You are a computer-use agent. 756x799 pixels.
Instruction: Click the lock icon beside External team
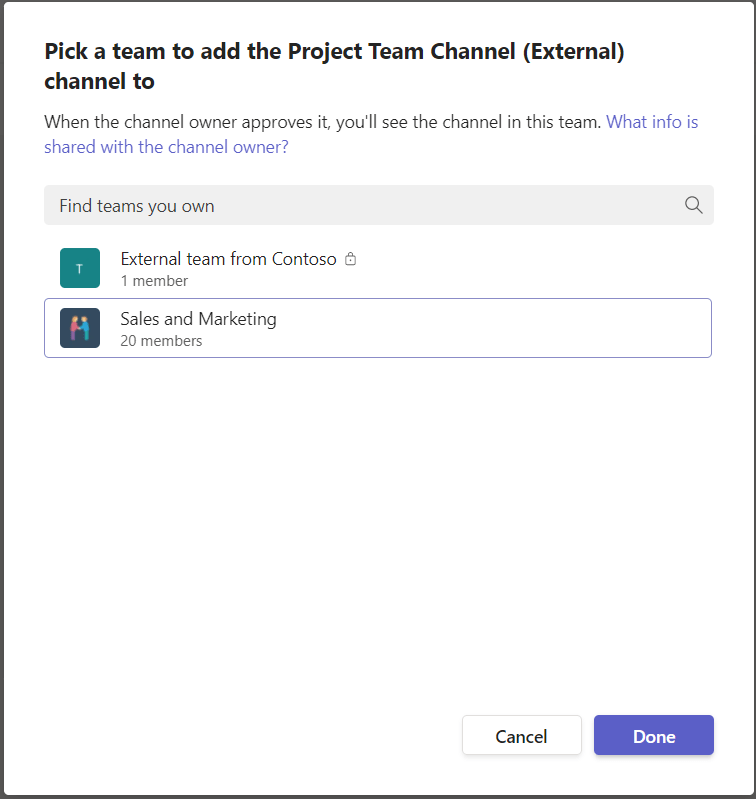pos(350,259)
